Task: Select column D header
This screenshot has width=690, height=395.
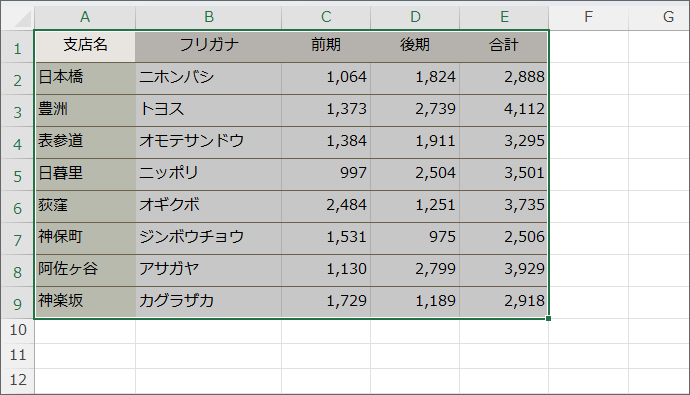Action: 415,17
